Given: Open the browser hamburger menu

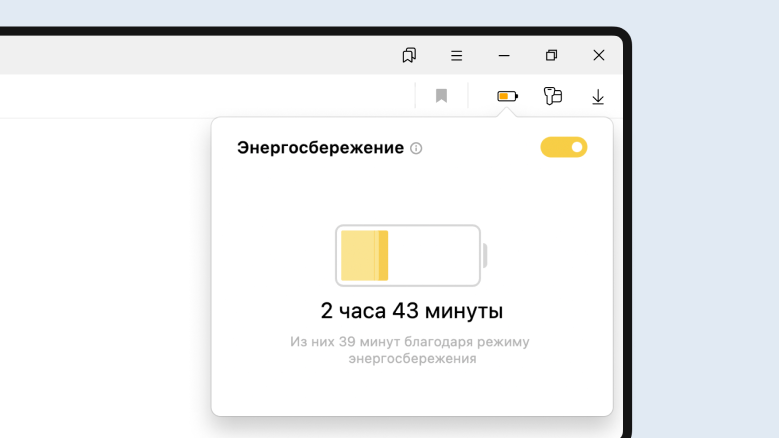Looking at the screenshot, I should coord(456,55).
